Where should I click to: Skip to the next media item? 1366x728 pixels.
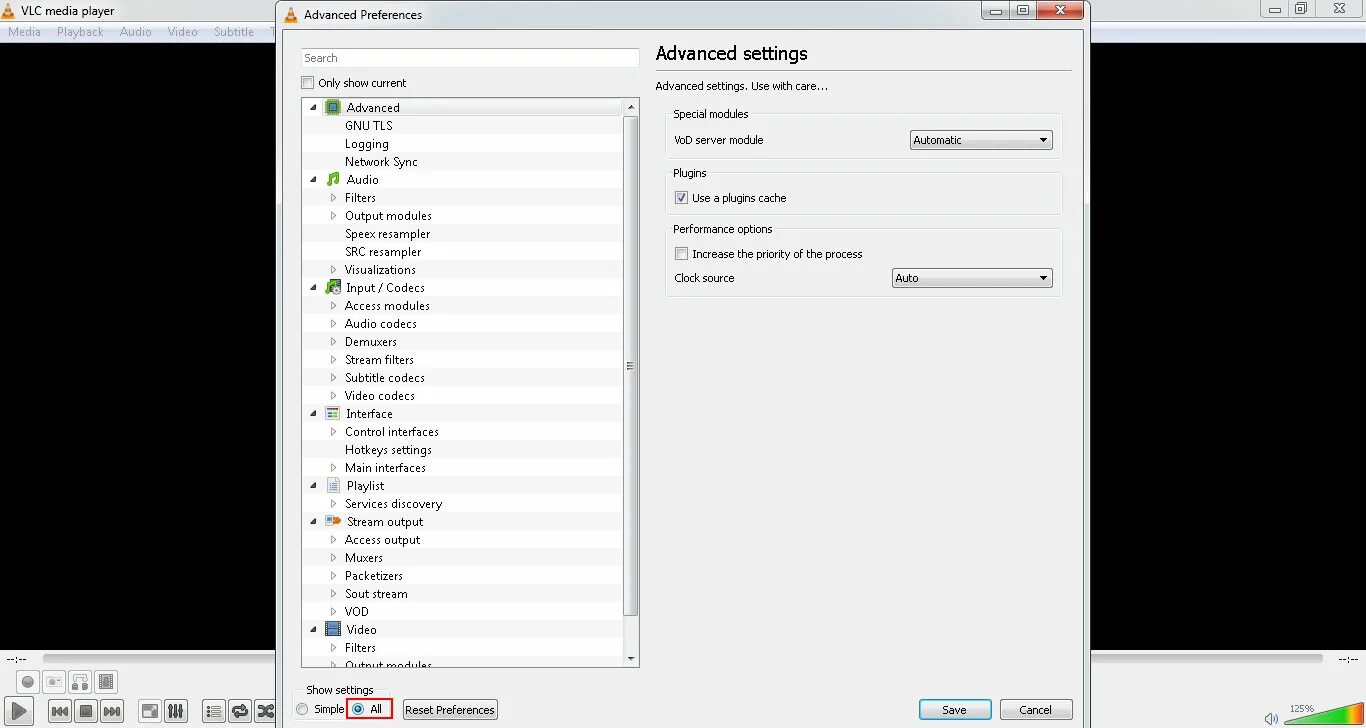pyautogui.click(x=111, y=711)
